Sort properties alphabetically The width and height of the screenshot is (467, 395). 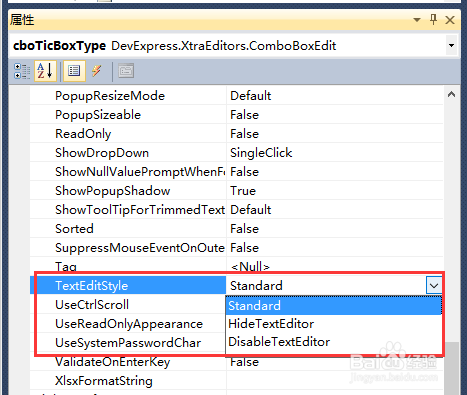pos(45,71)
